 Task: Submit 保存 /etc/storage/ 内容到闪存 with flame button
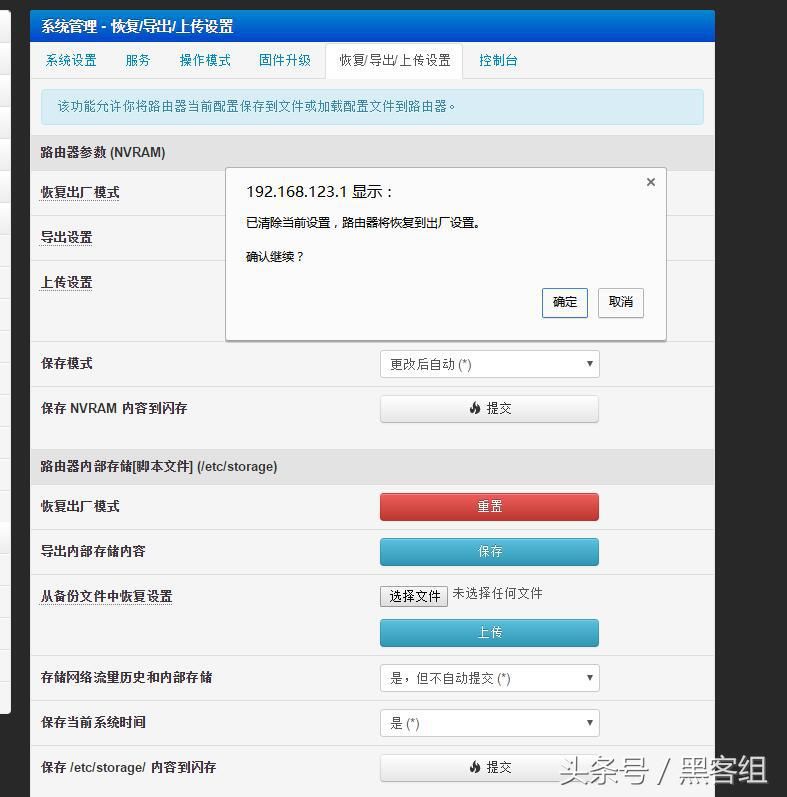click(490, 768)
